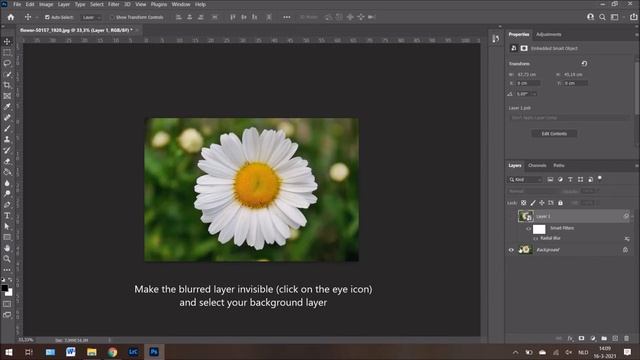
Task: Open the Auto-Select Layer dropdown
Action: click(91, 17)
